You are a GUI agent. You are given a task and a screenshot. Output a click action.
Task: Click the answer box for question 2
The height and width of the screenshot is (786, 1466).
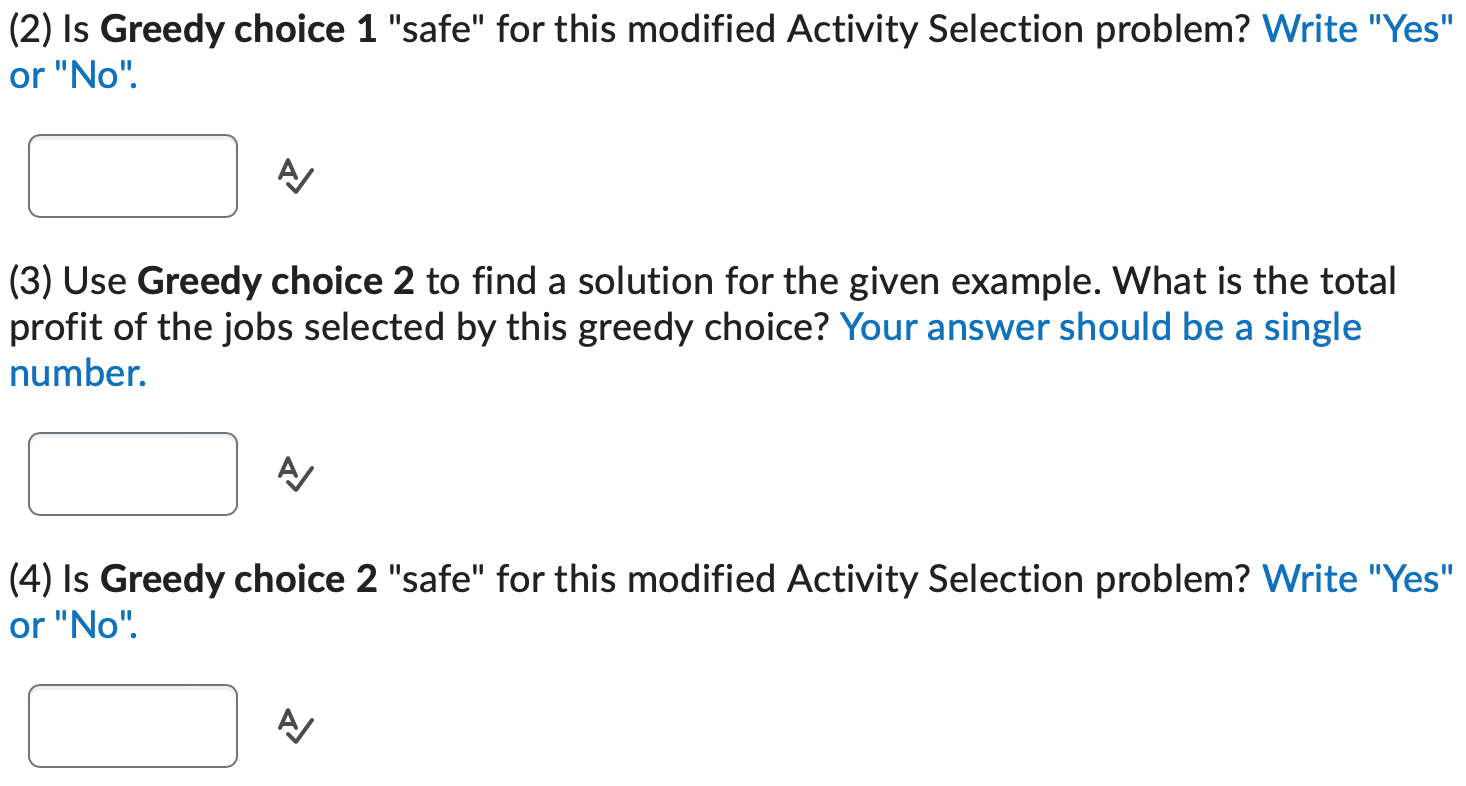point(132,176)
